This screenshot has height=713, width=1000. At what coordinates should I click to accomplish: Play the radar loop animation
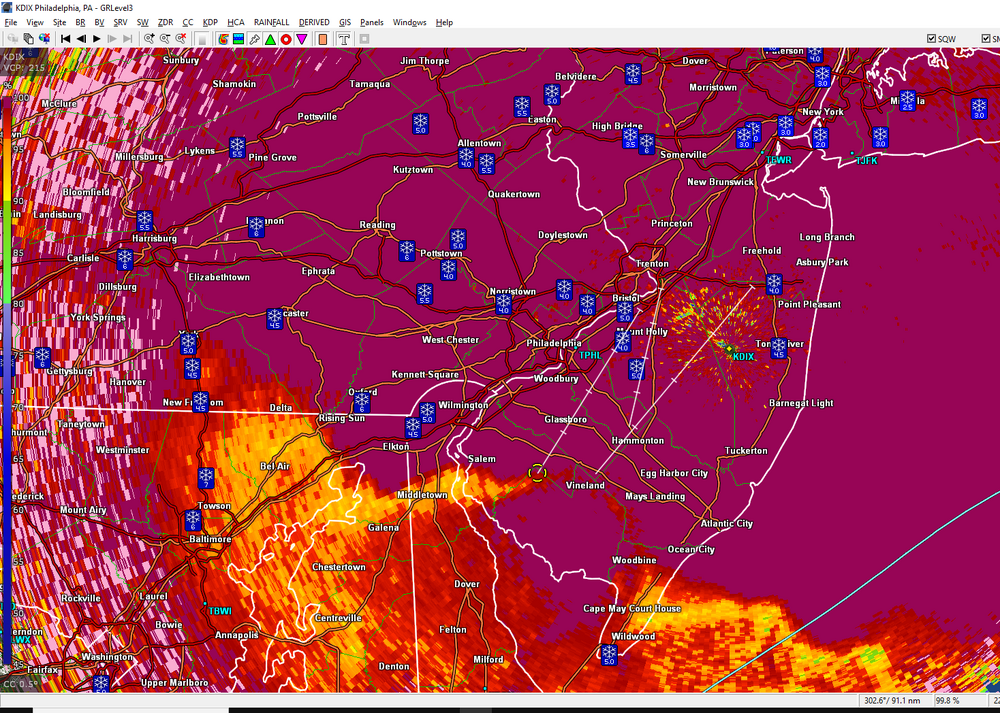97,38
